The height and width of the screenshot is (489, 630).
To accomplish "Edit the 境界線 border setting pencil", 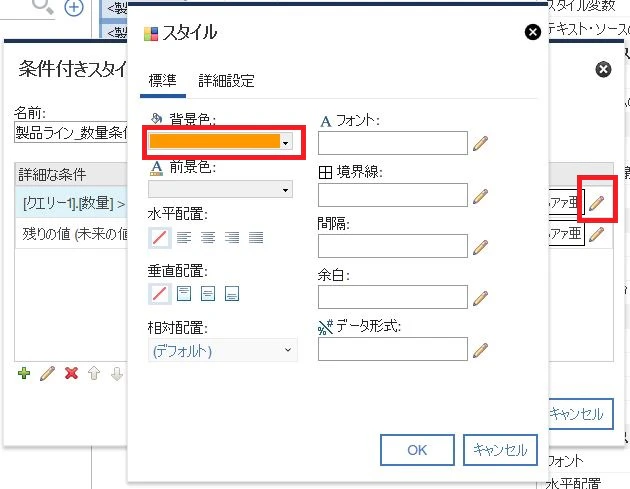I will pos(480,196).
